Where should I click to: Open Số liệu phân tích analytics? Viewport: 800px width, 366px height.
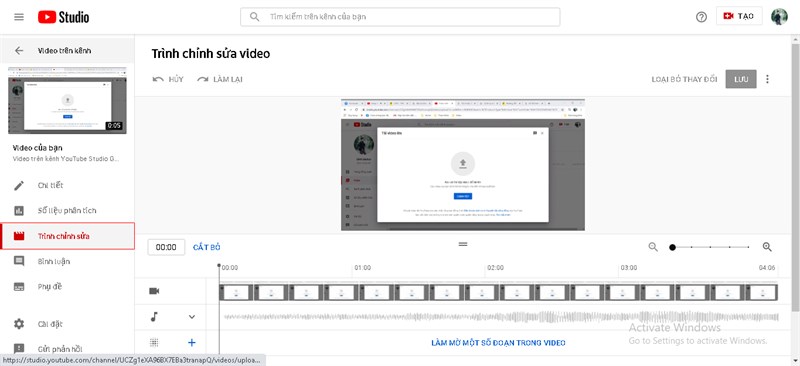point(67,210)
